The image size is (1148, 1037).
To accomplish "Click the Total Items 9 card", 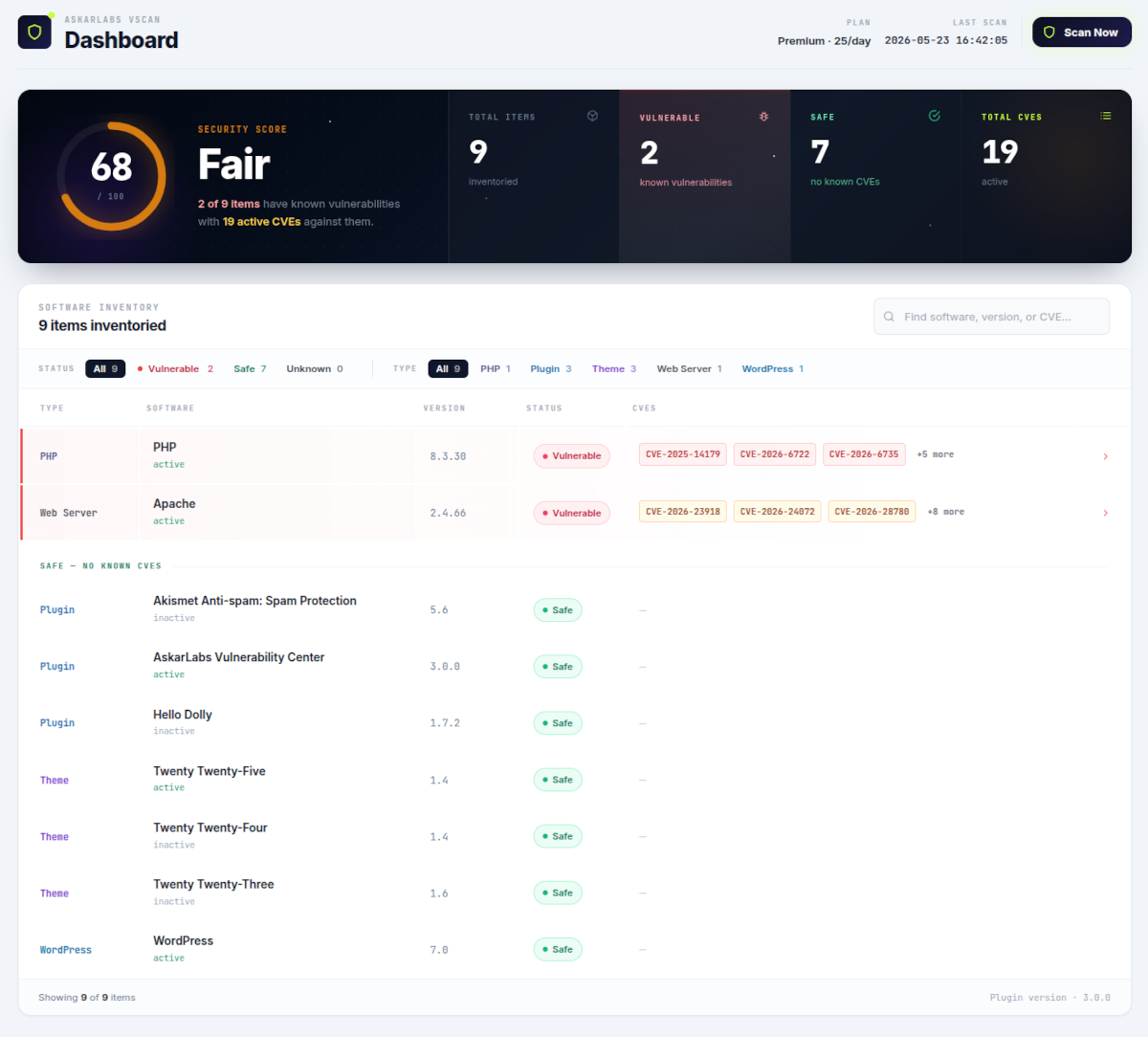I will point(534,176).
